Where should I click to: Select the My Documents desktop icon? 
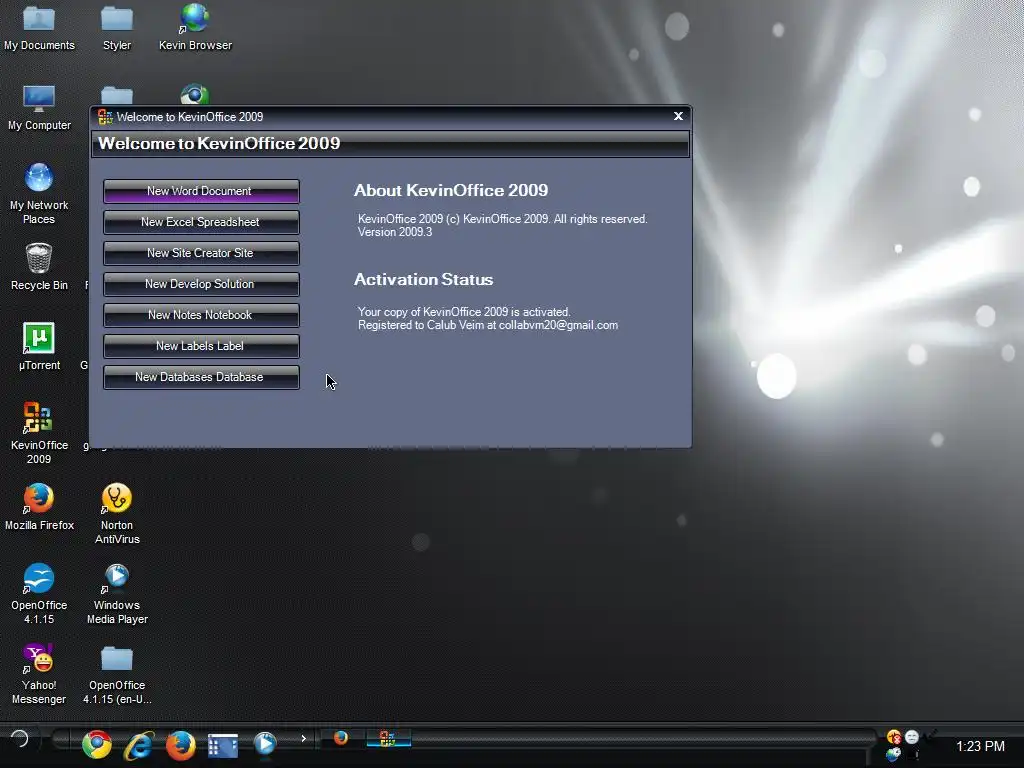(x=39, y=28)
